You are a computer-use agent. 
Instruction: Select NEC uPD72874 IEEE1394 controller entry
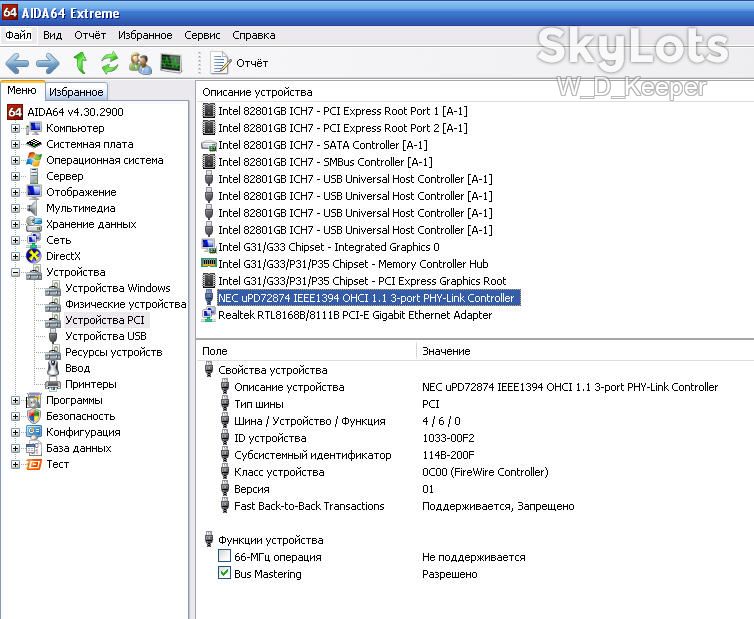(x=368, y=298)
